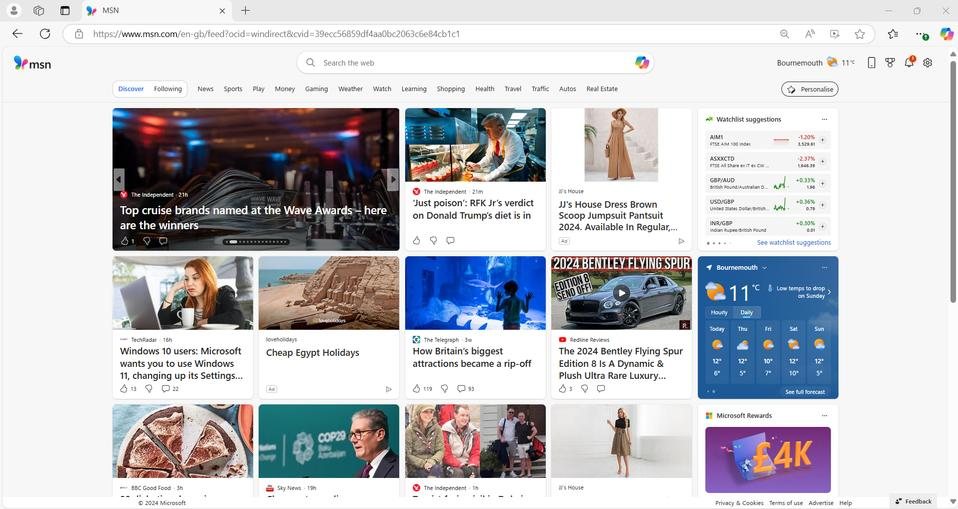Add GBP/AUD to watchlist

click(x=822, y=183)
